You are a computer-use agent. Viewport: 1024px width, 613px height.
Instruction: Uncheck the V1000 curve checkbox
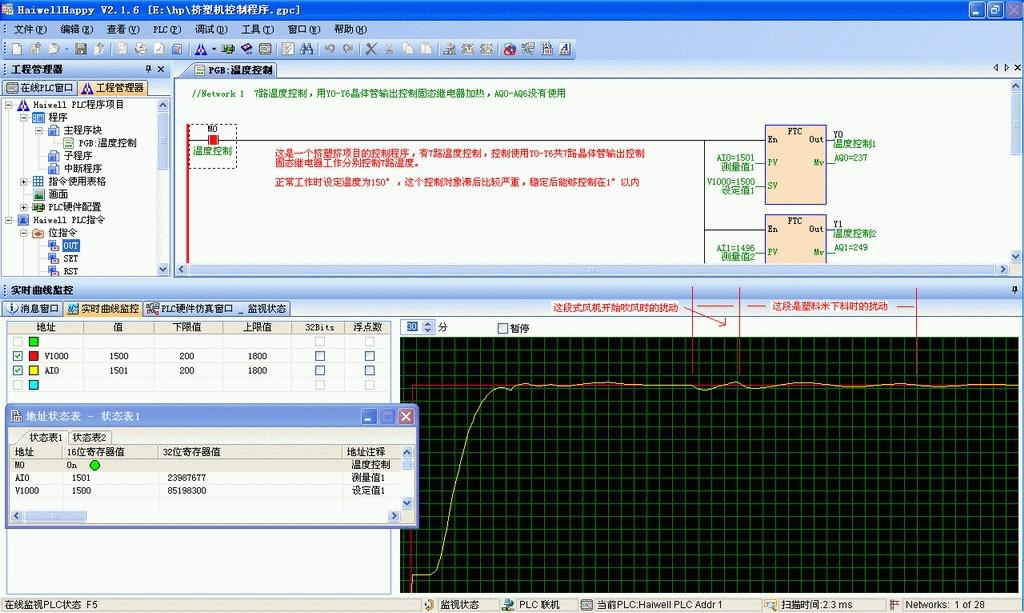tap(17, 356)
